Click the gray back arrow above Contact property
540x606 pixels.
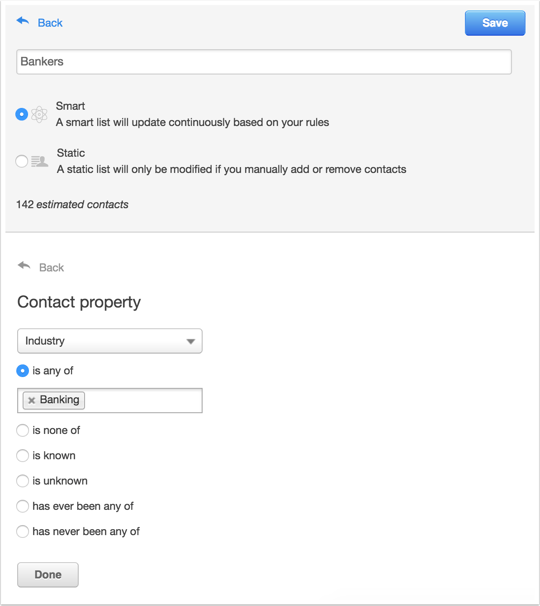coord(24,266)
